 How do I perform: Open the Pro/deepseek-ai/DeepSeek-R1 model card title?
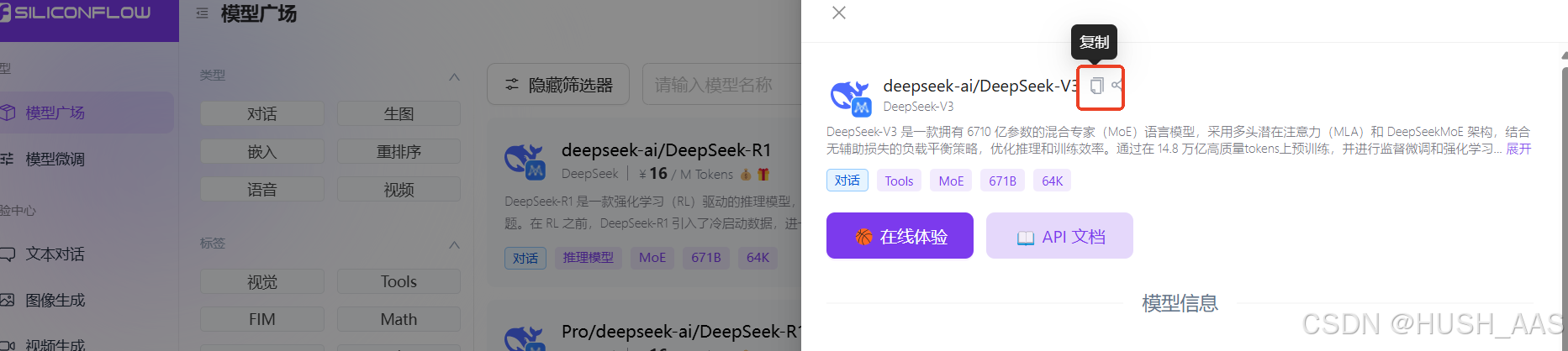[681, 332]
